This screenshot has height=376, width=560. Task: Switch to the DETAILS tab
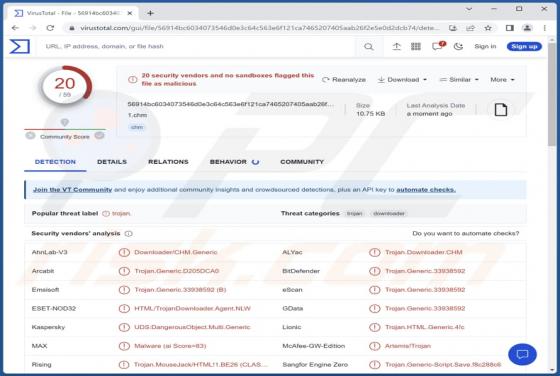pos(112,162)
